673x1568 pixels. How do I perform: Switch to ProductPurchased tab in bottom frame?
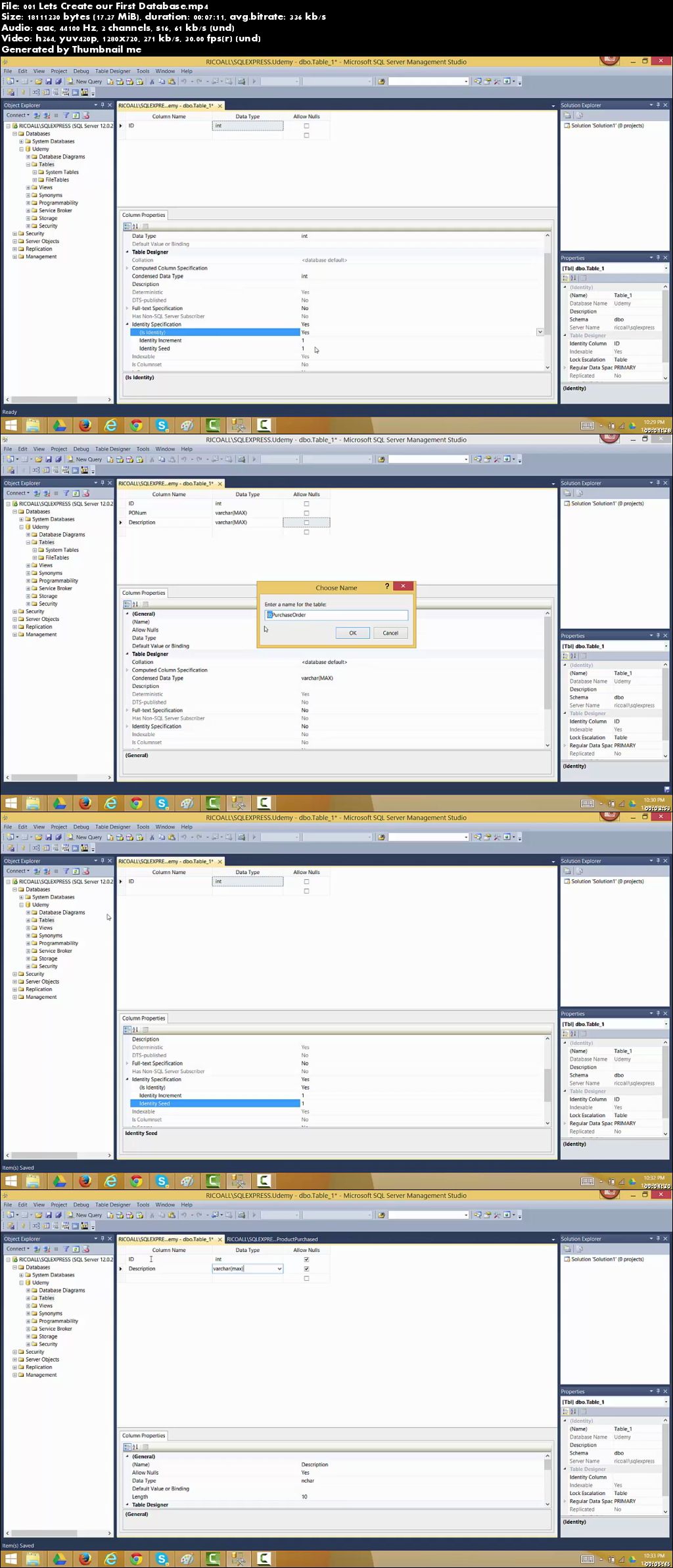coord(272,1239)
